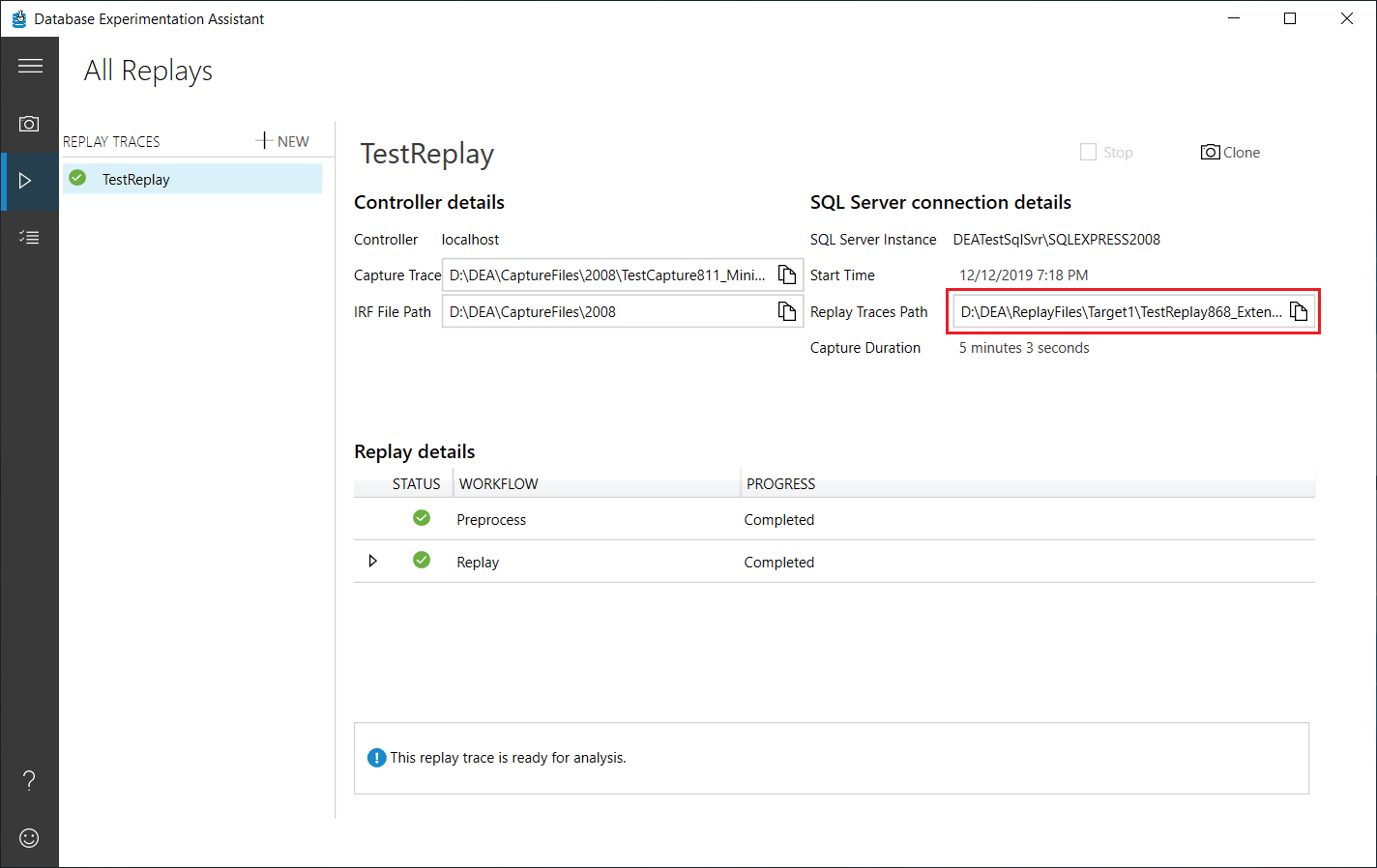
Task: Create a NEW replay trace
Action: click(282, 141)
